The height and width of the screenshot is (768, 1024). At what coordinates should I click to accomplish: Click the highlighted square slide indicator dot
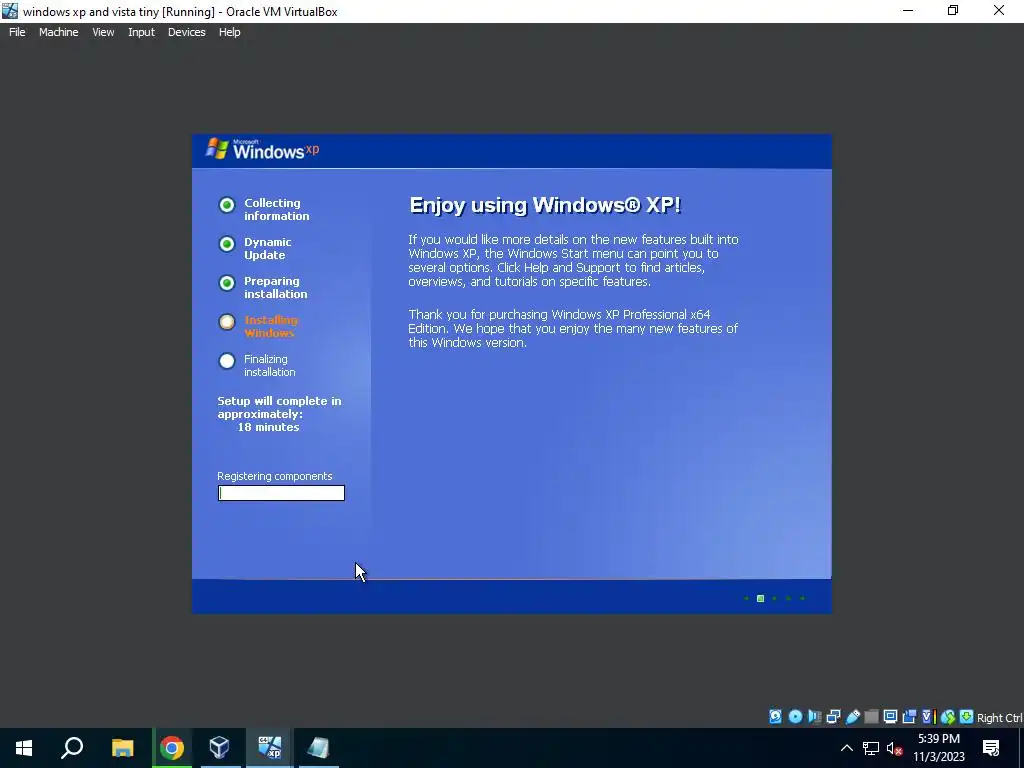pos(760,598)
